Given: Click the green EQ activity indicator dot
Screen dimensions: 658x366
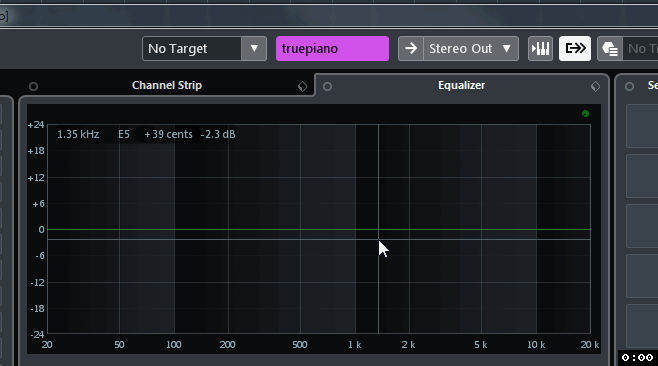Looking at the screenshot, I should coord(585,114).
